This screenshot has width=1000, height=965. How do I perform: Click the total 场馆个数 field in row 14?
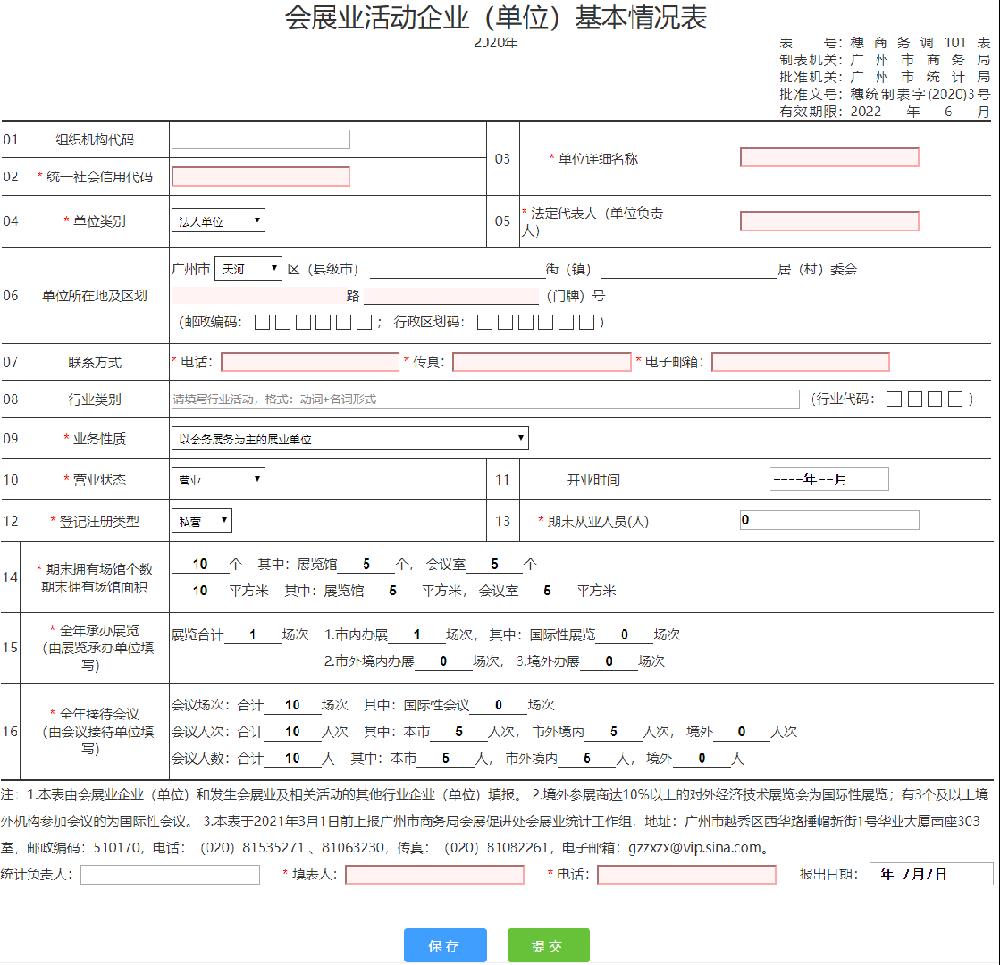(200, 564)
